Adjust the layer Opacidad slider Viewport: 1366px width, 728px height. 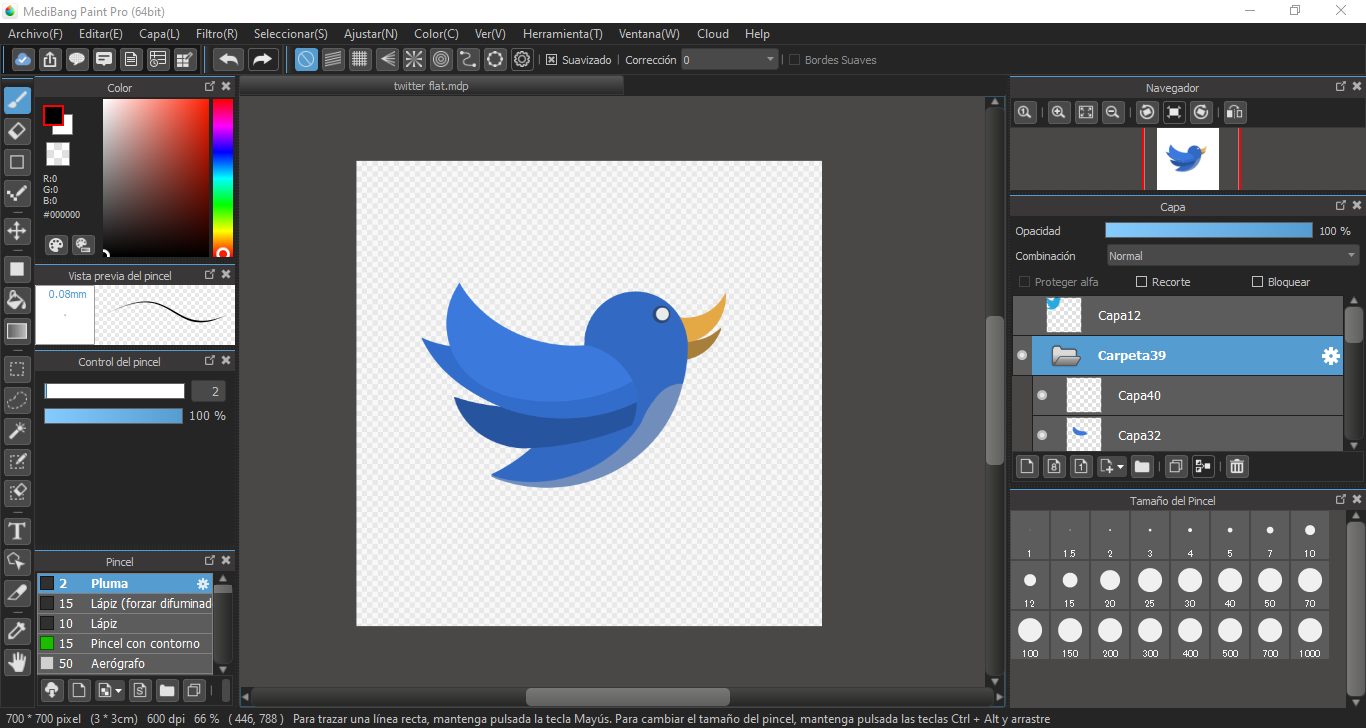click(1208, 231)
